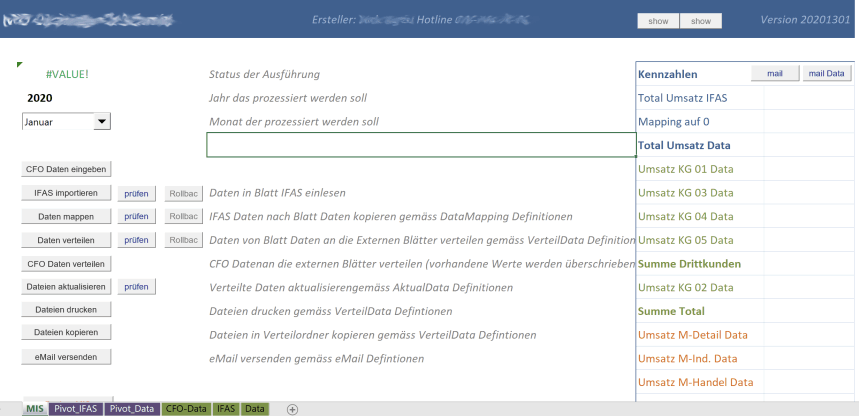Screen dimensions: 859x416
Task: Click prüfen next to Daten verteilen
Action: (x=136, y=240)
